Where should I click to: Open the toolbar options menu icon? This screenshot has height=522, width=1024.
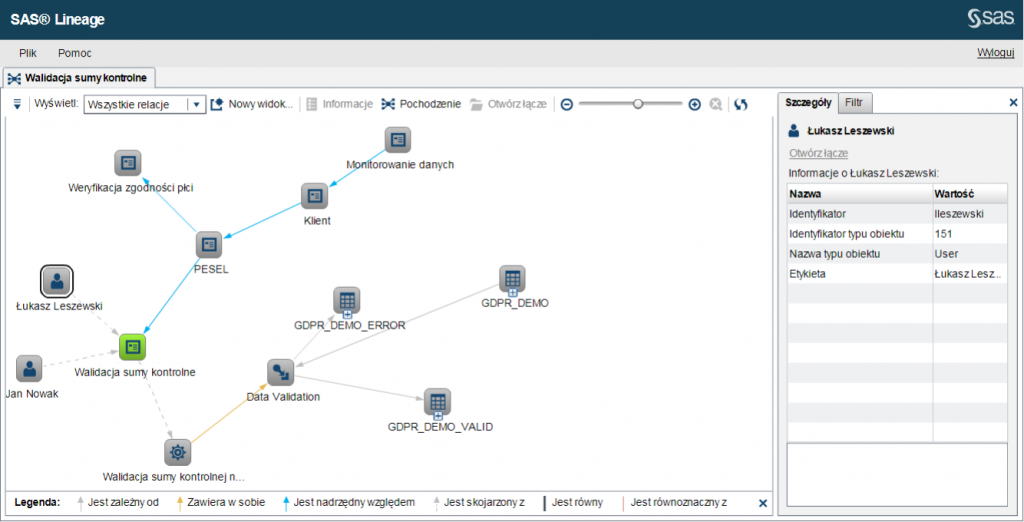point(17,104)
